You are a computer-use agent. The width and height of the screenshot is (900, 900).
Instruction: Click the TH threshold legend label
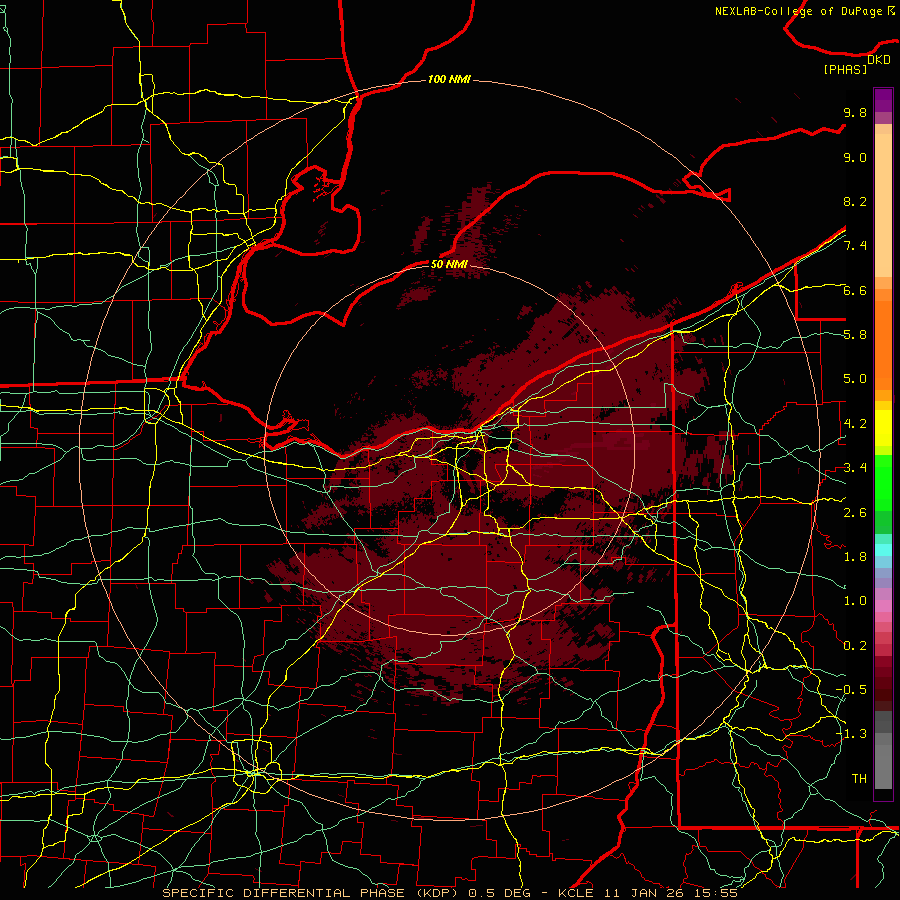click(x=859, y=778)
